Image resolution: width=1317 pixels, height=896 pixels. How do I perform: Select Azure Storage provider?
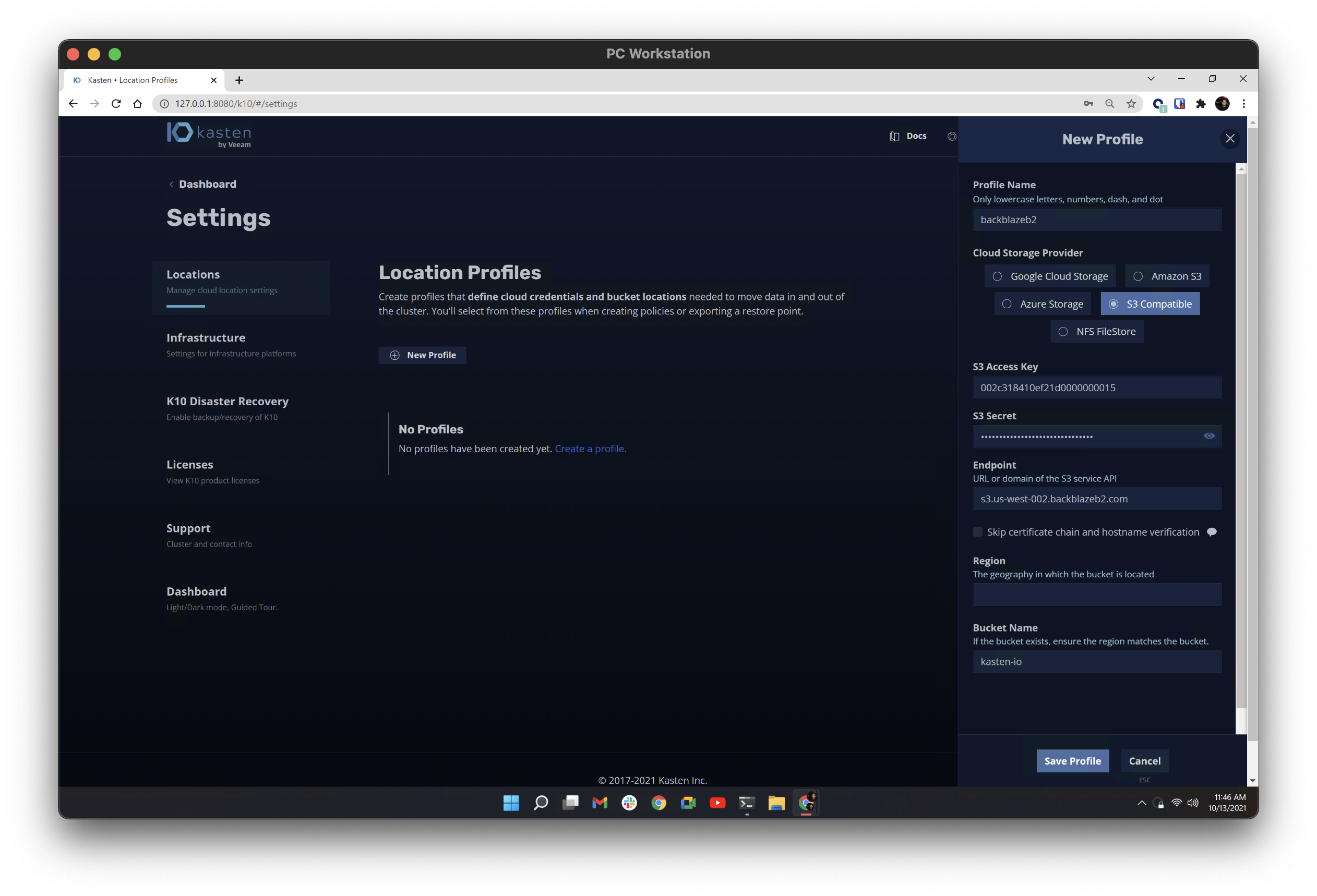pos(1043,304)
